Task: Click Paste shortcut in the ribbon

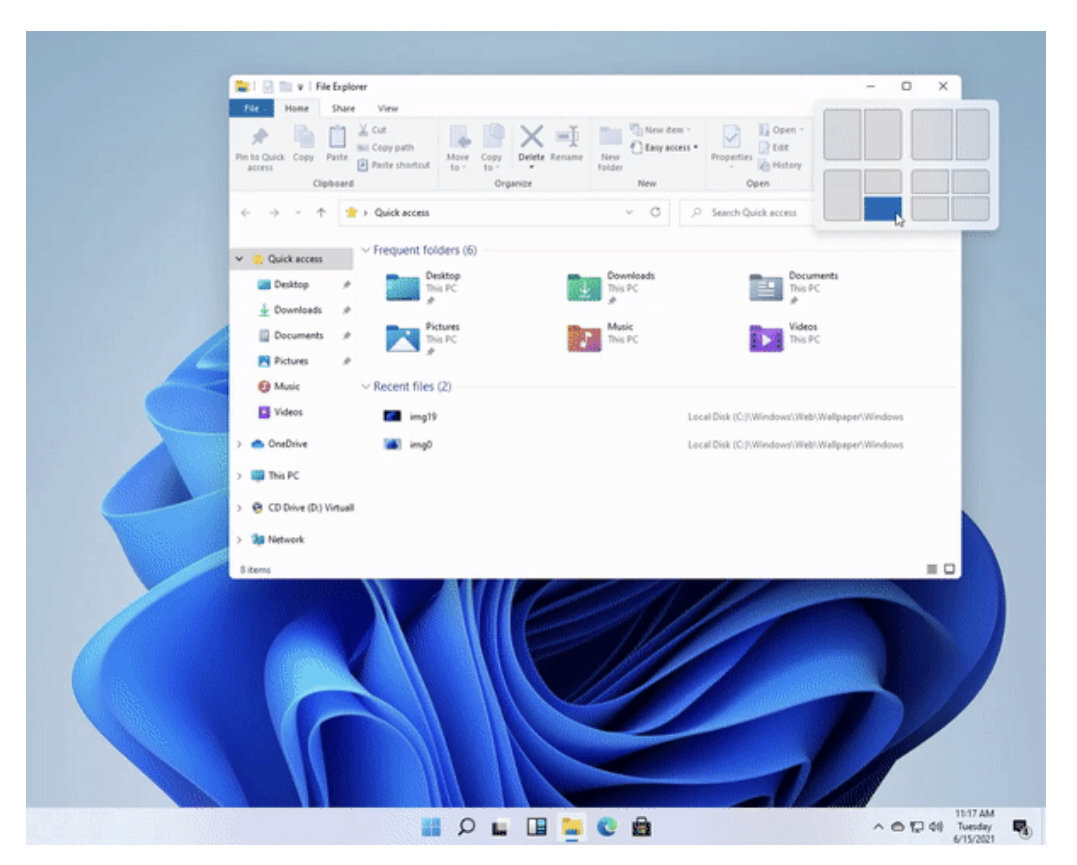Action: [x=394, y=165]
